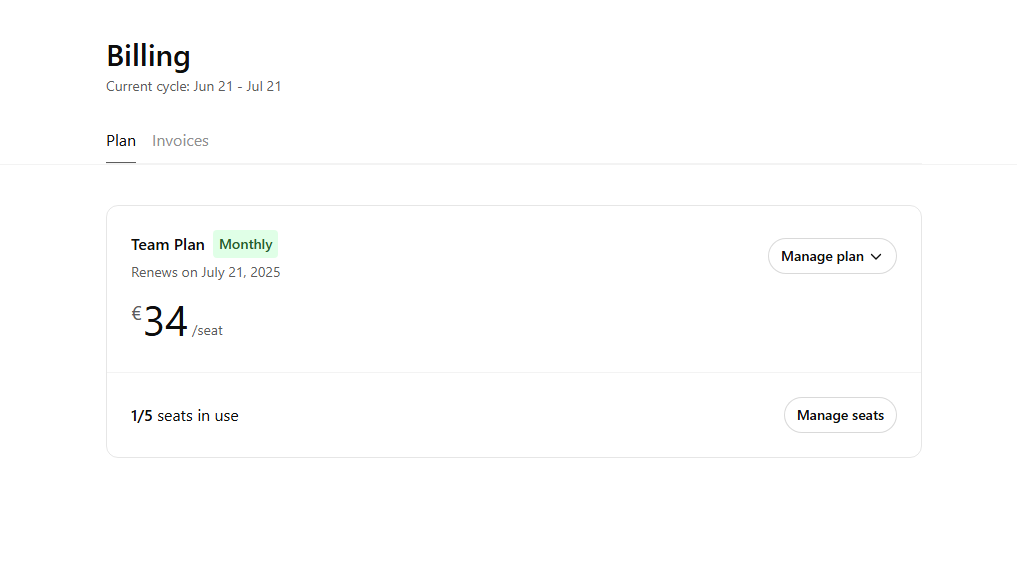Switch to the Invoices tab
1017x580 pixels.
180,141
